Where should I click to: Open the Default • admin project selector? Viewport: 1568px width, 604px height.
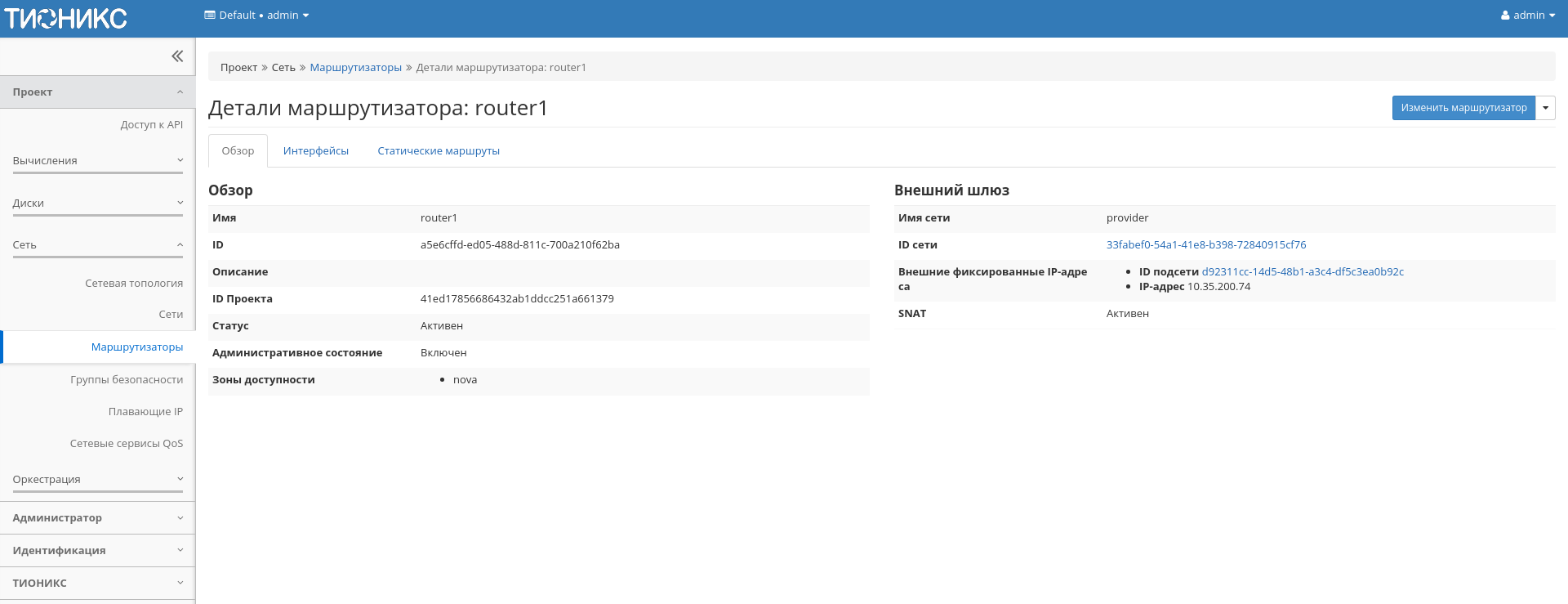pos(256,16)
